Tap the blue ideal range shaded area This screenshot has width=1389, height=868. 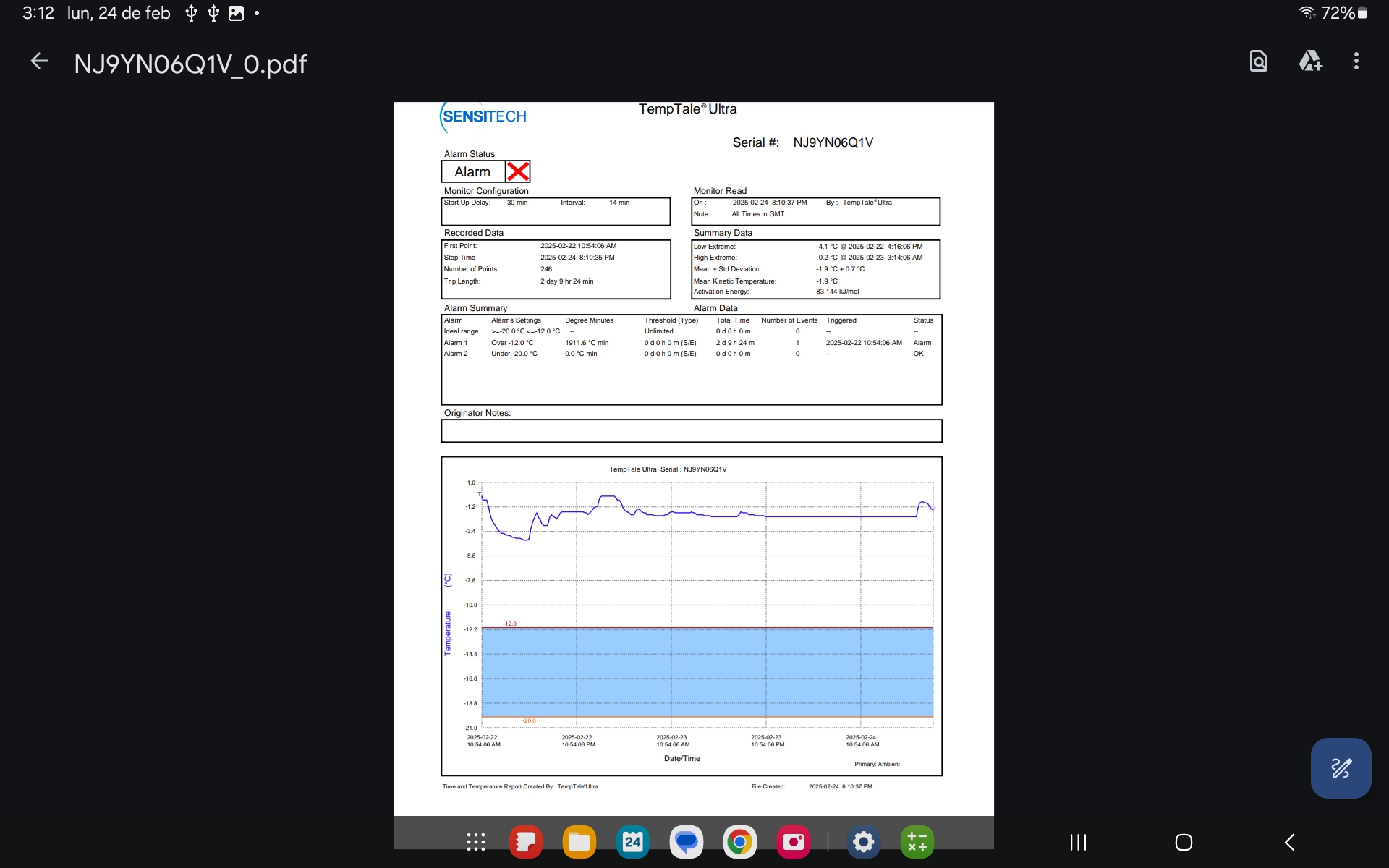(707, 673)
